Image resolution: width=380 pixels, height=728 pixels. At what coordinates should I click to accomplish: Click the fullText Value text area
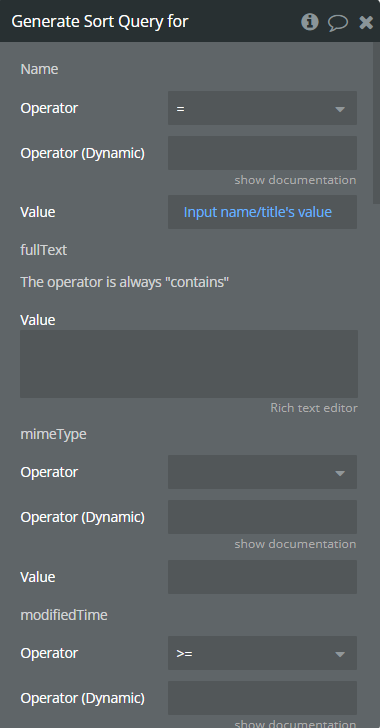(189, 364)
